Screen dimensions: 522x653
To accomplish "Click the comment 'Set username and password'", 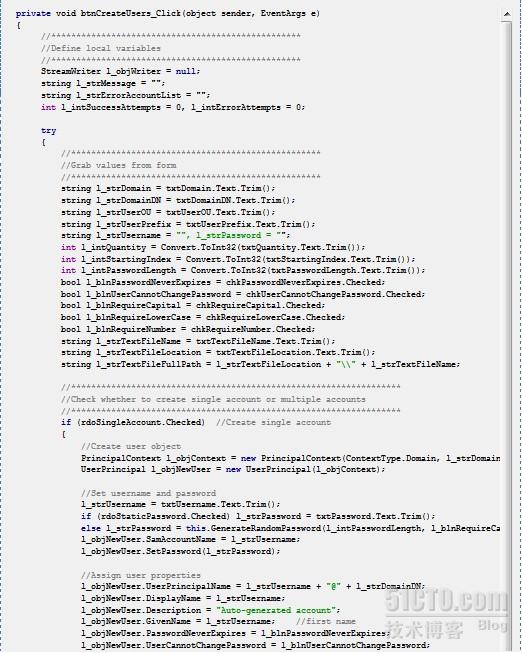I will 149,493.
